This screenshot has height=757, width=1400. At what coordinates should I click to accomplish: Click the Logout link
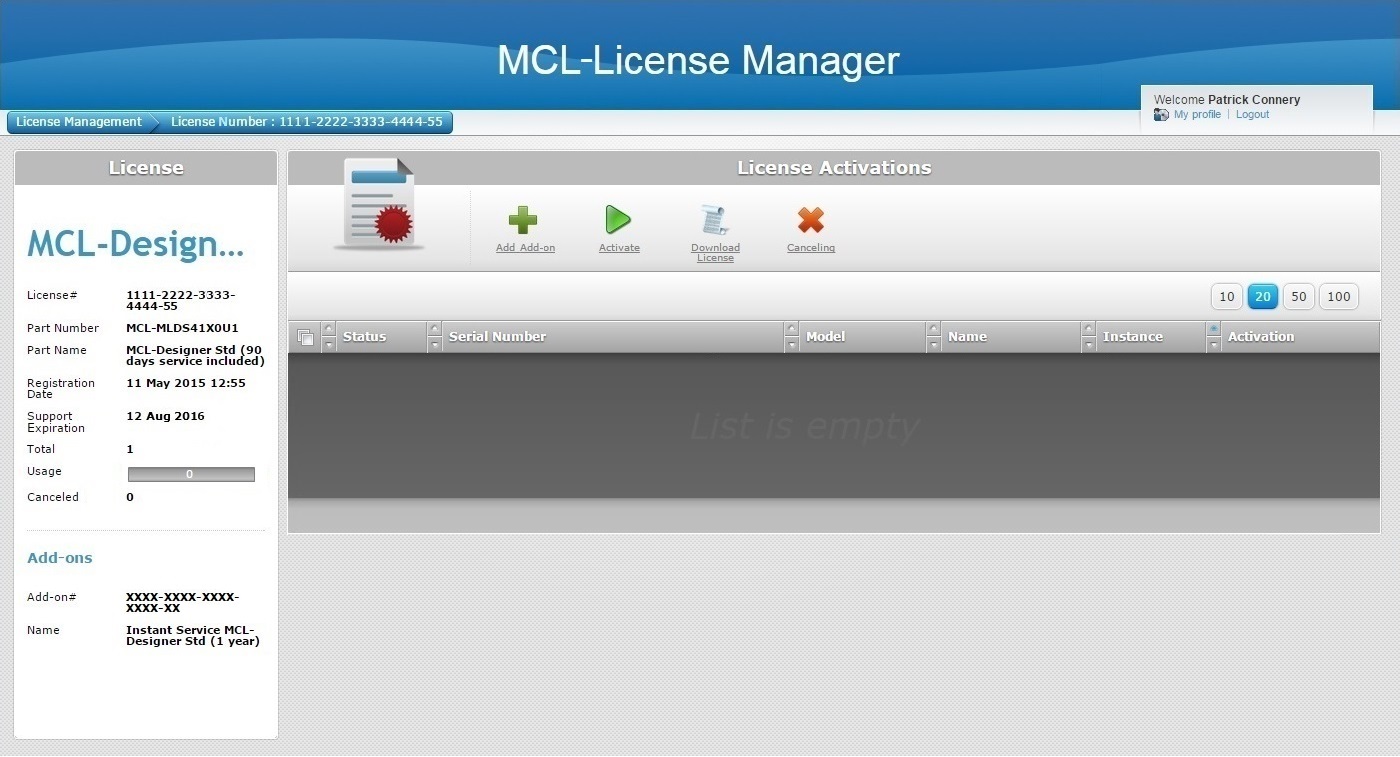1252,115
